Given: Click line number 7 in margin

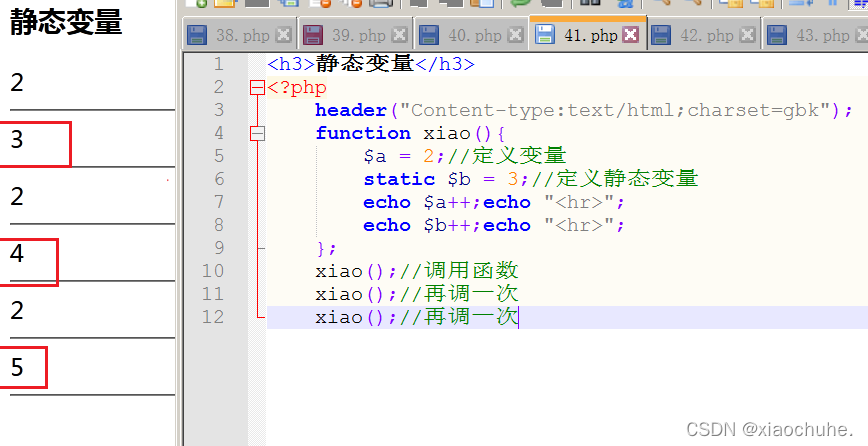Looking at the screenshot, I should [x=219, y=202].
